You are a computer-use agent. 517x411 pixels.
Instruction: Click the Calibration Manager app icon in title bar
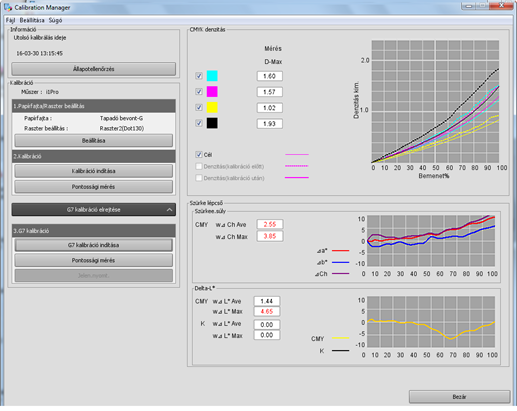pyautogui.click(x=8, y=7)
